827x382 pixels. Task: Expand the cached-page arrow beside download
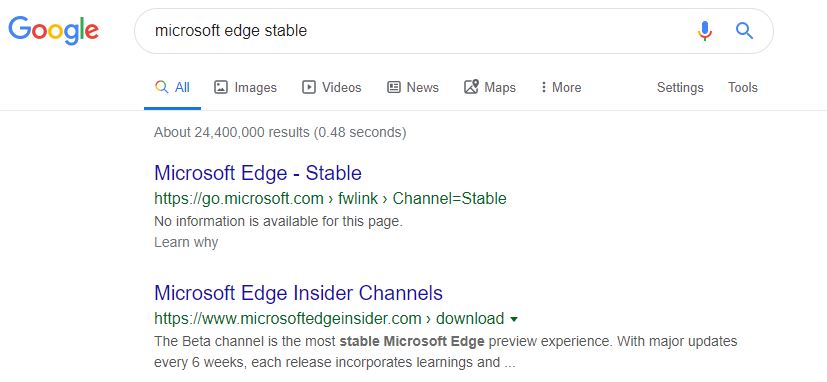(514, 319)
